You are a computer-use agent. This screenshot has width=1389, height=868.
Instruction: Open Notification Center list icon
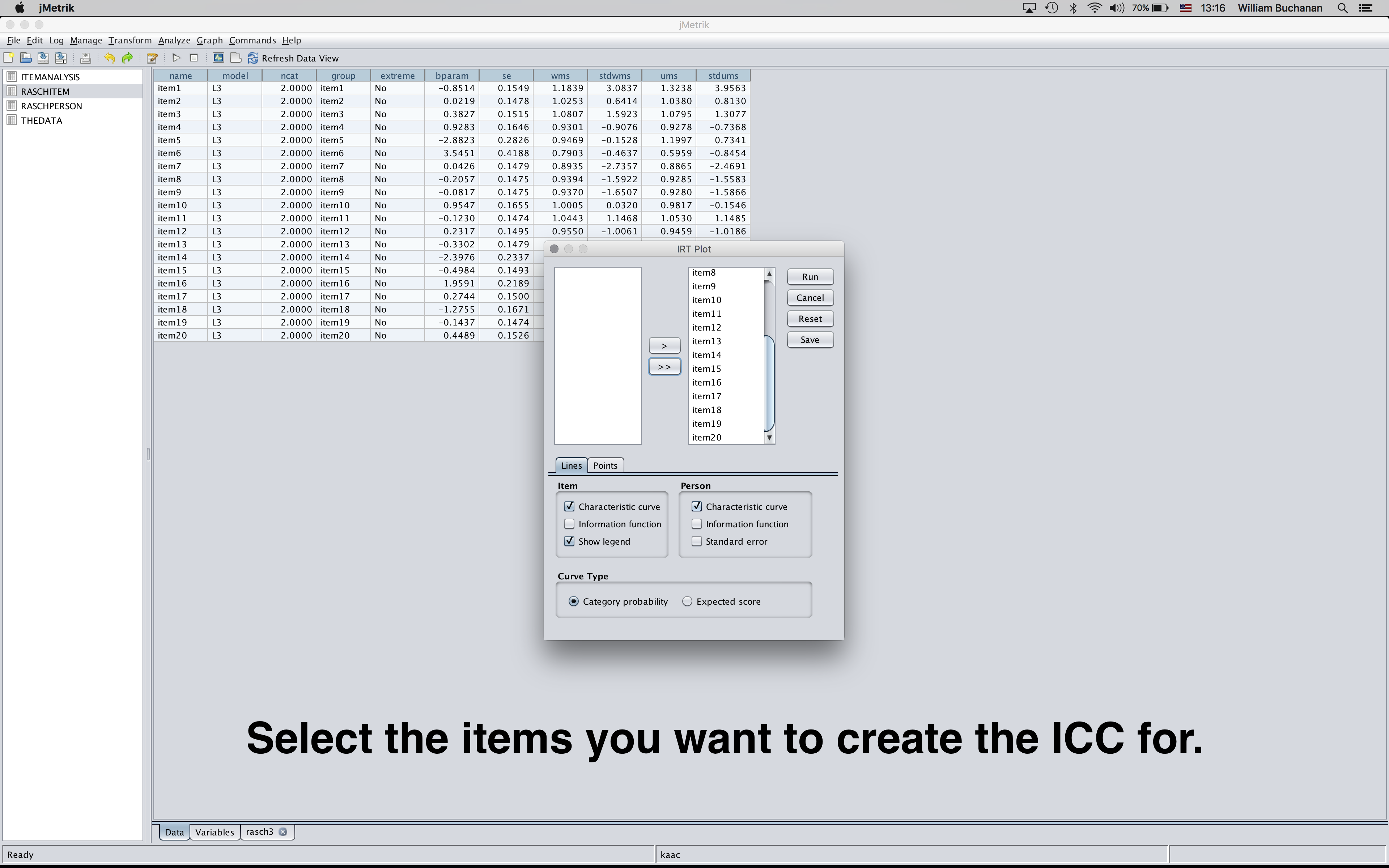click(1366, 8)
